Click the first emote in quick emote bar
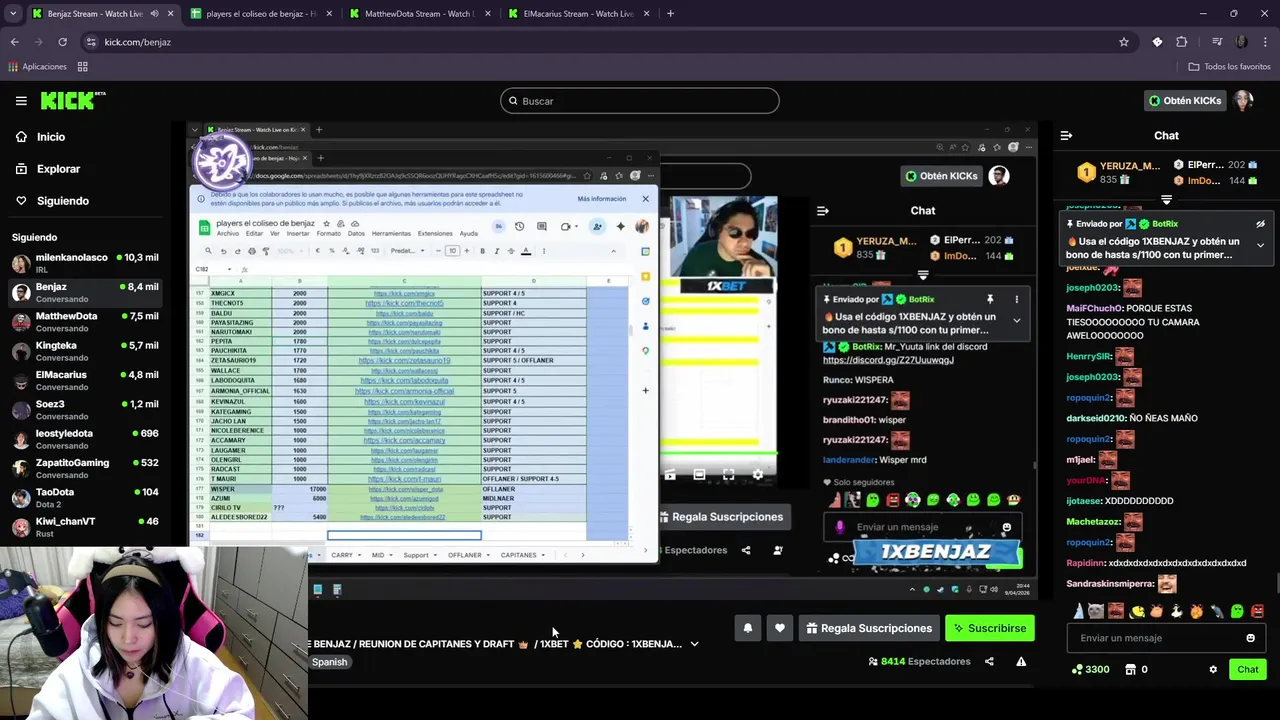The height and width of the screenshot is (720, 1280). pyautogui.click(x=1078, y=611)
